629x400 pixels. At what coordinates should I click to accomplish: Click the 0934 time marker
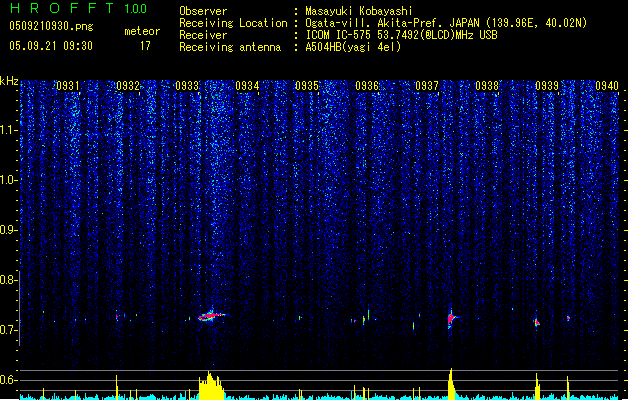247,86
